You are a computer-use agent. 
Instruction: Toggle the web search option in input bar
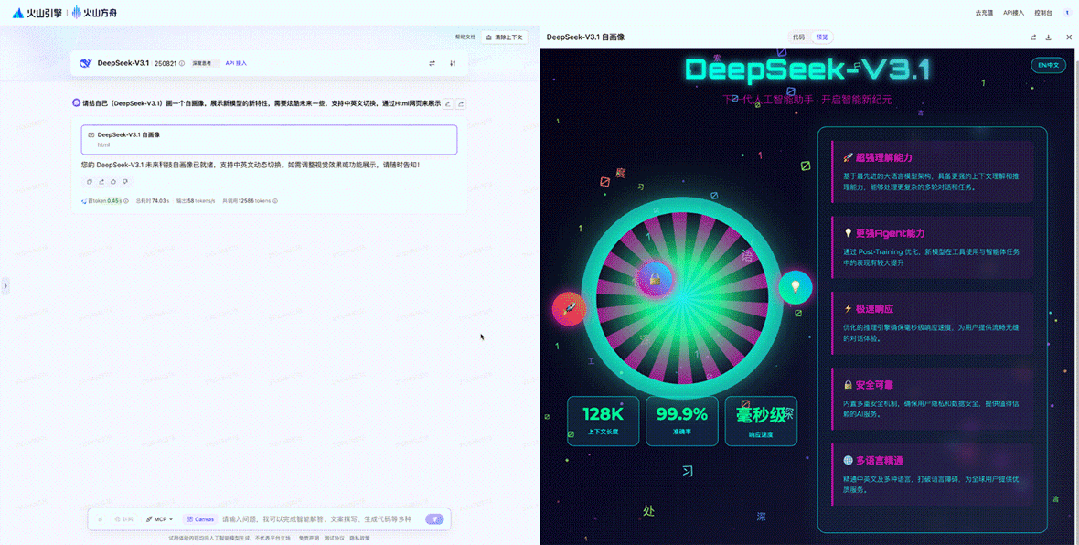[124, 520]
